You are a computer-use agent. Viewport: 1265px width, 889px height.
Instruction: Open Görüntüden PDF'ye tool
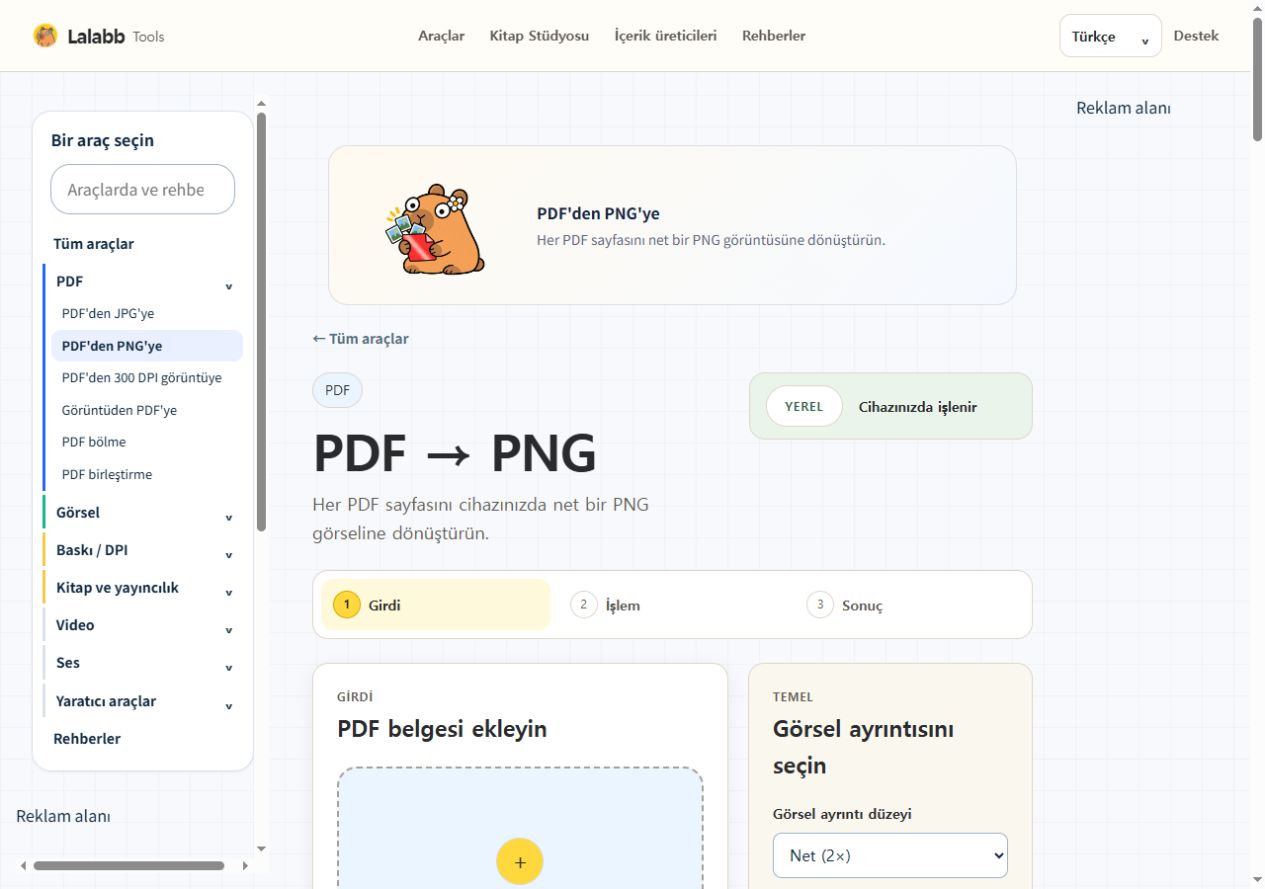147,410
